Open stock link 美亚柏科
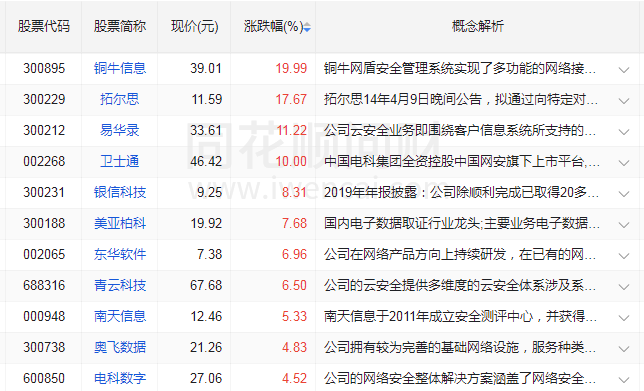The image size is (644, 391). [120, 223]
